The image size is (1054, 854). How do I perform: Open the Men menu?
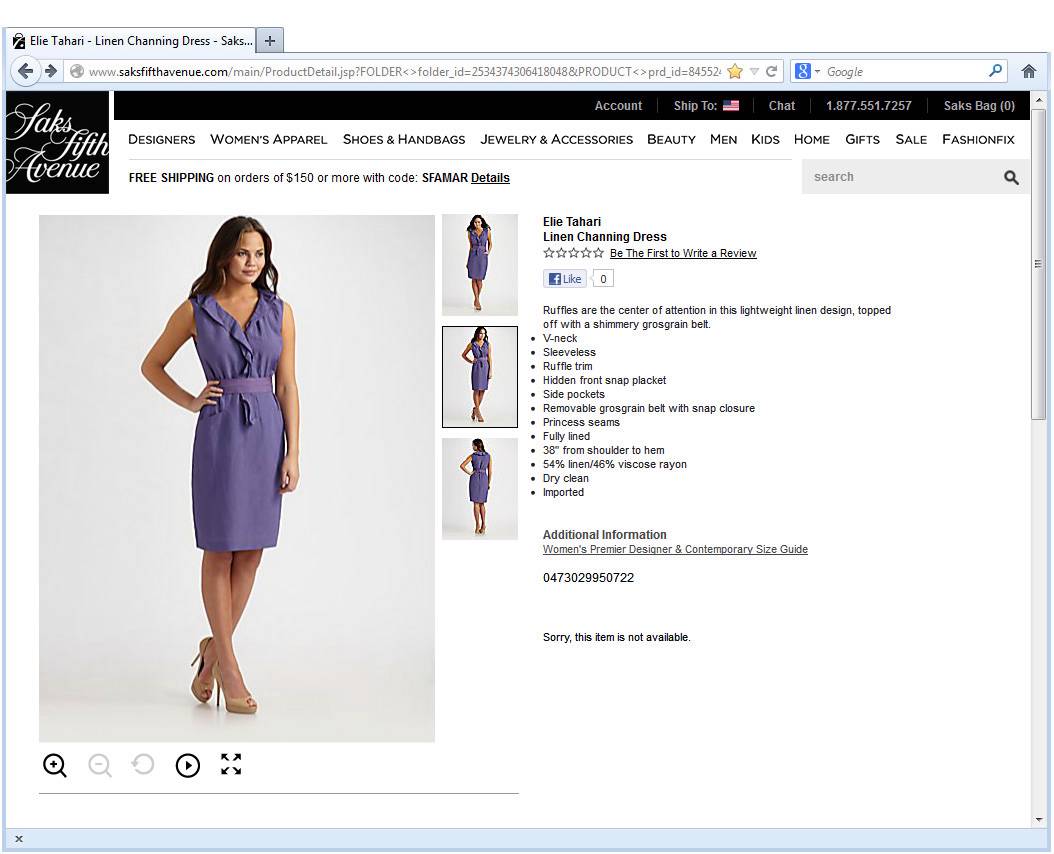(x=723, y=139)
